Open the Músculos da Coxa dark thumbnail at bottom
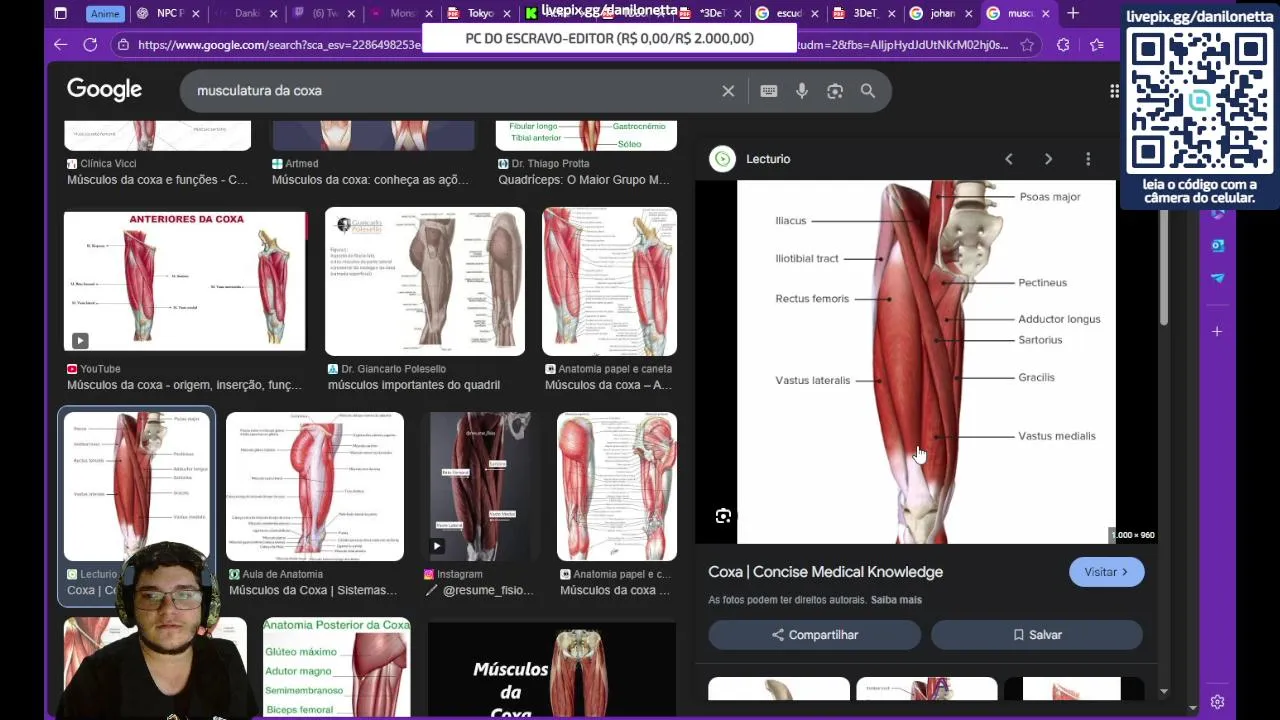This screenshot has width=1280, height=720. tap(552, 670)
